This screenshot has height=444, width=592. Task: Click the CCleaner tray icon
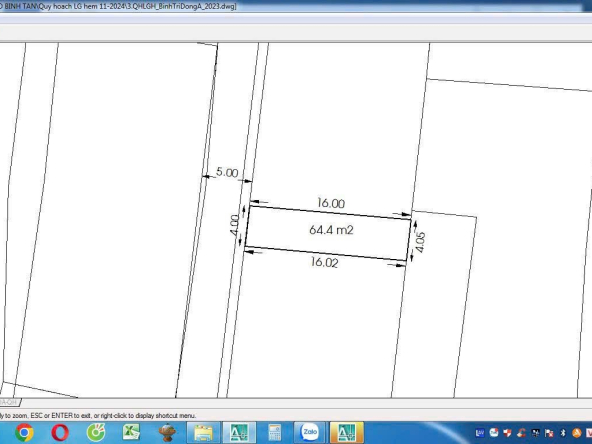pos(521,433)
